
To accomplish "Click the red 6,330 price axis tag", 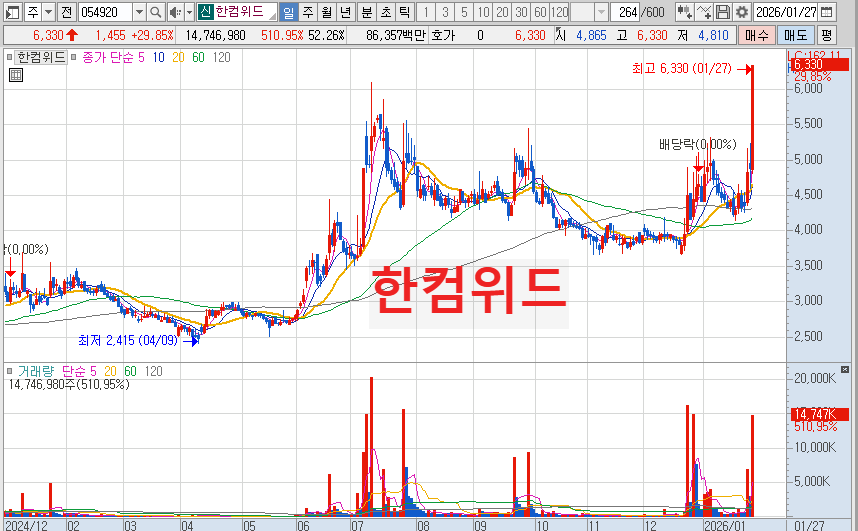I will pyautogui.click(x=818, y=65).
